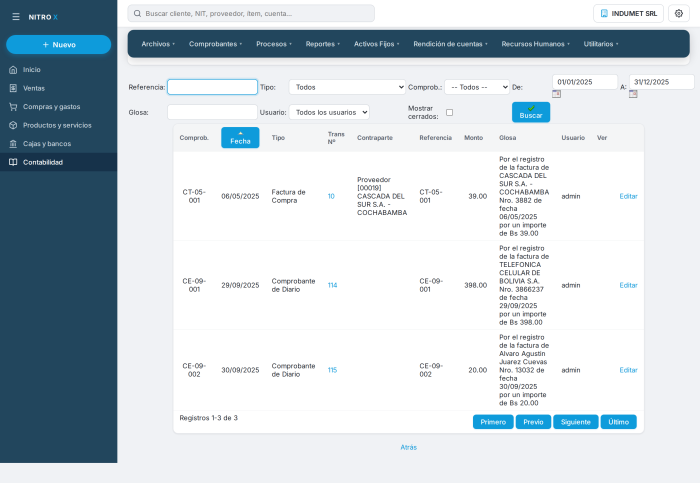Click the Compras y gastos cart icon
This screenshot has height=483, width=700.
(13, 107)
